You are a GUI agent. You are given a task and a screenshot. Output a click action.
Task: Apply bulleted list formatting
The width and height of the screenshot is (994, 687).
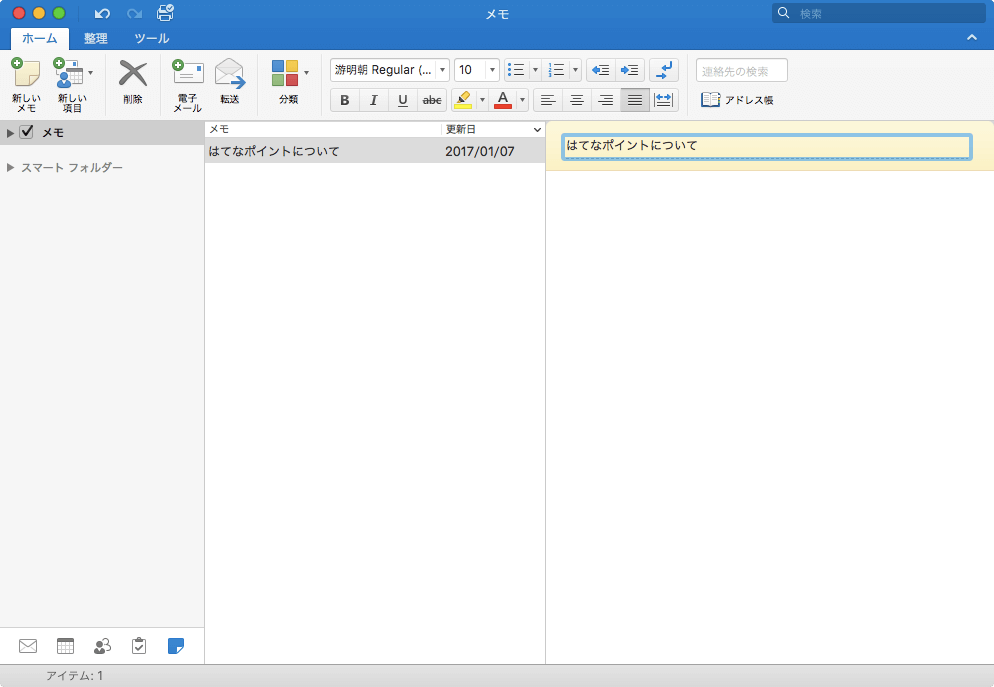coord(517,70)
